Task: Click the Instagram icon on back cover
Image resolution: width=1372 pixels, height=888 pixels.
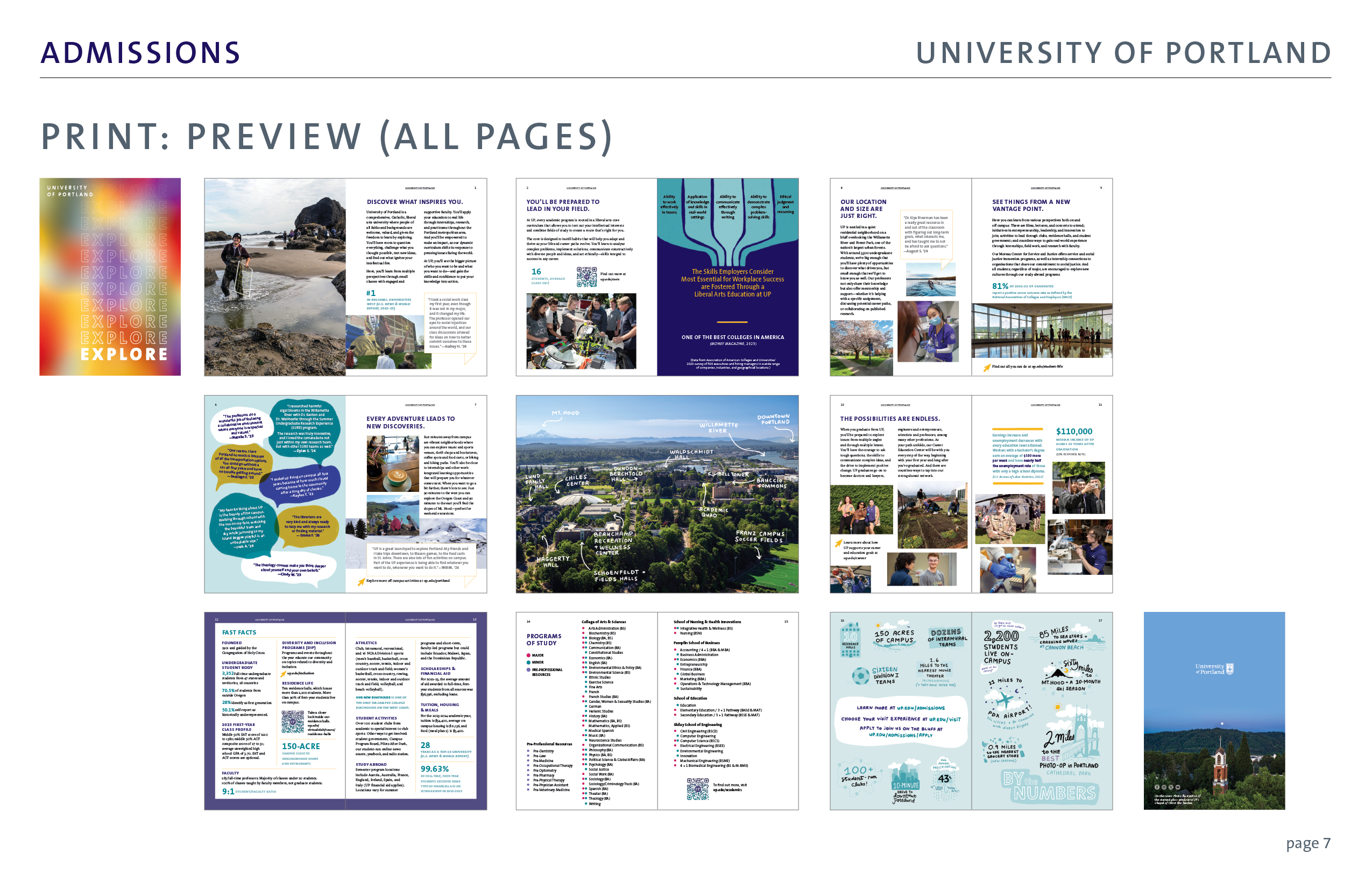Action: click(1164, 787)
